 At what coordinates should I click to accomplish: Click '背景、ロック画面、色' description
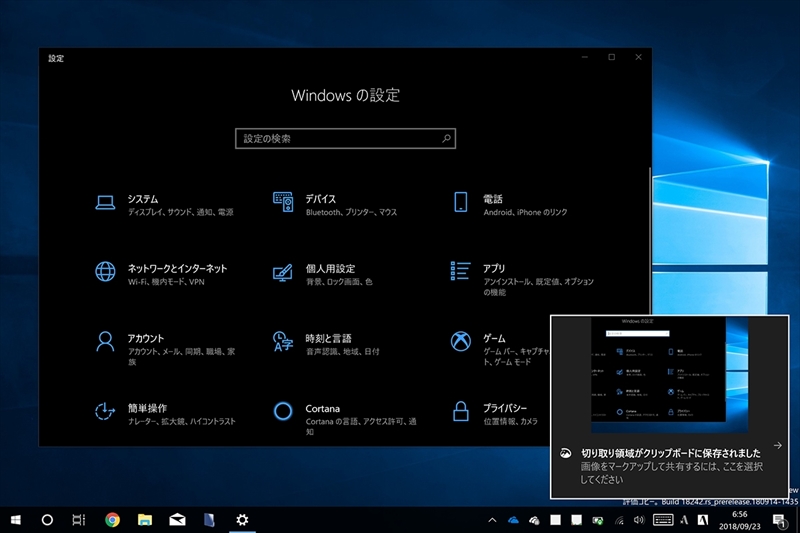point(339,282)
